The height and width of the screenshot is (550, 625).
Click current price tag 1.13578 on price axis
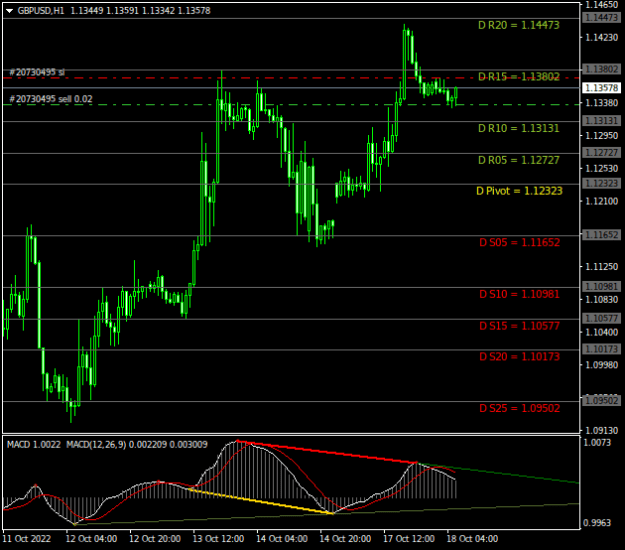pos(601,88)
